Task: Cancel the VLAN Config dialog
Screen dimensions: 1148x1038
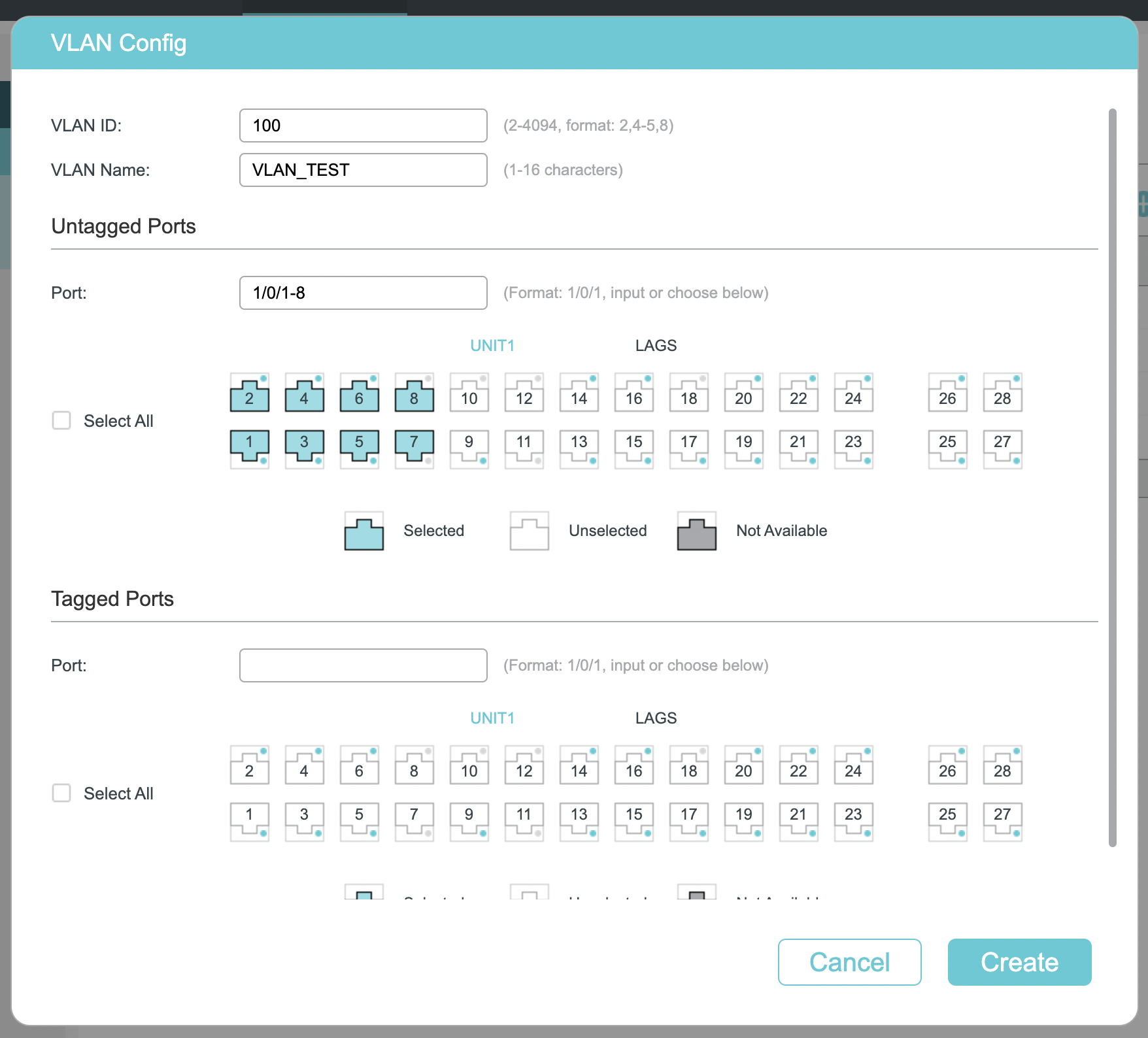Action: tap(849, 962)
